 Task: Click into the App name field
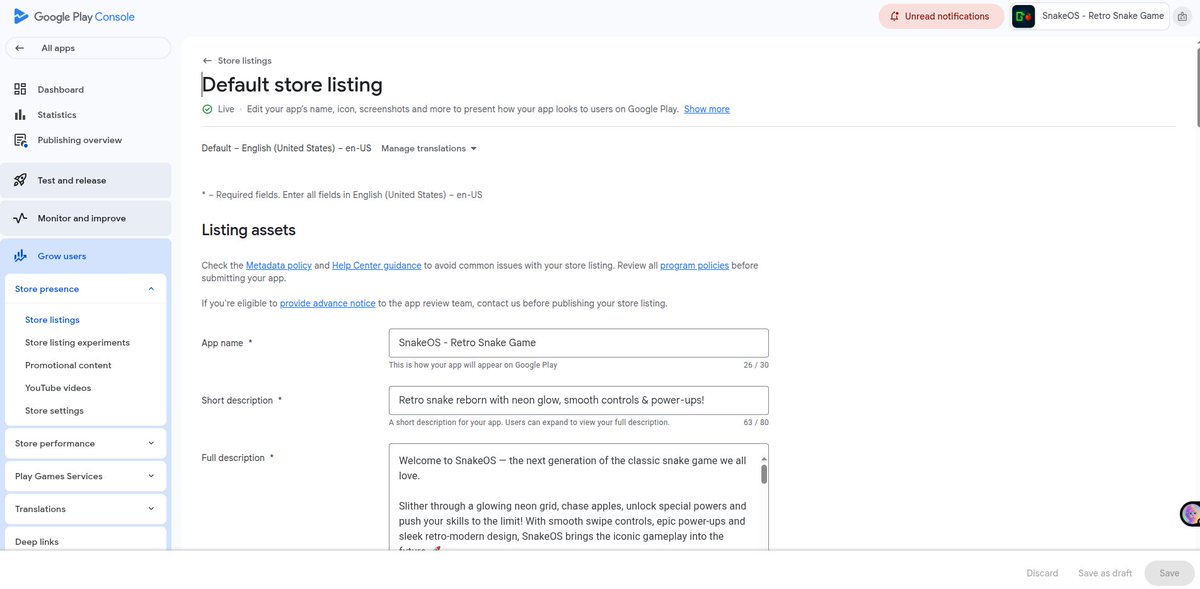pos(578,343)
